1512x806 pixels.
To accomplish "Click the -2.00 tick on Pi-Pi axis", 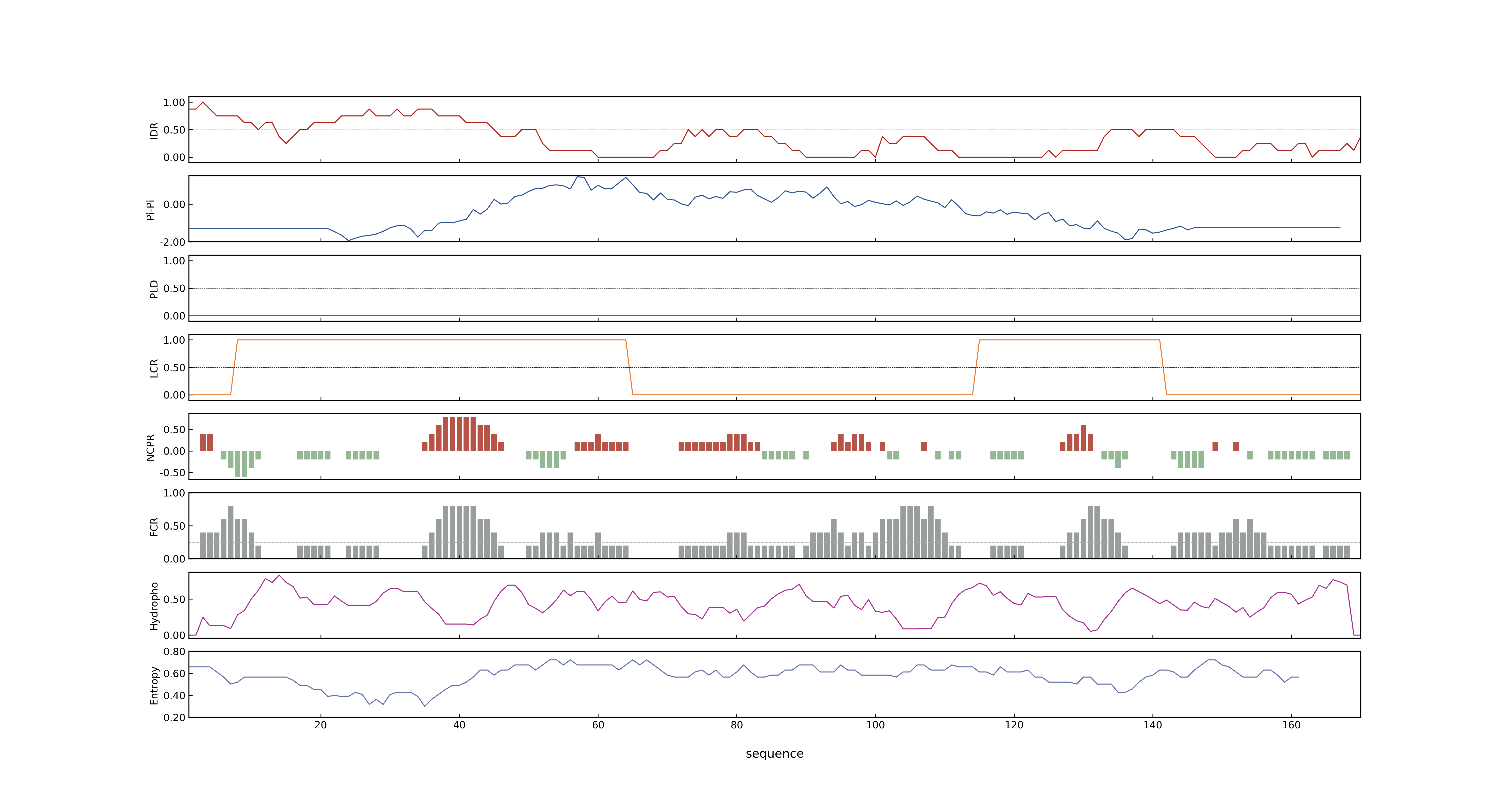I will click(172, 242).
